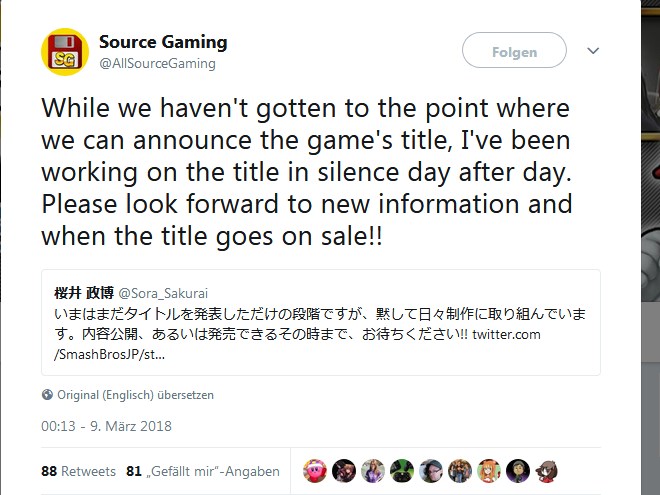Open the tweet timestamp 00:13 - 9. März 2018
Viewport: 660px width, 495px height.
(x=106, y=426)
